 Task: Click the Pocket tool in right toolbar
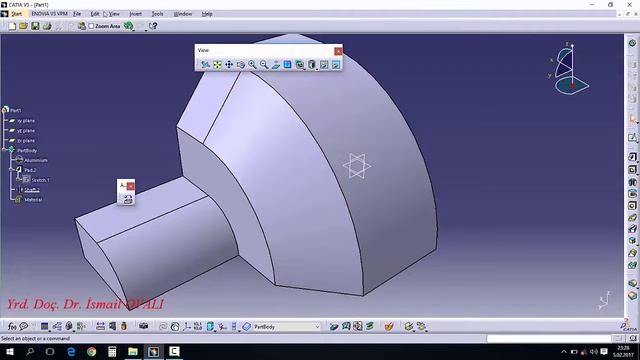[x=632, y=169]
